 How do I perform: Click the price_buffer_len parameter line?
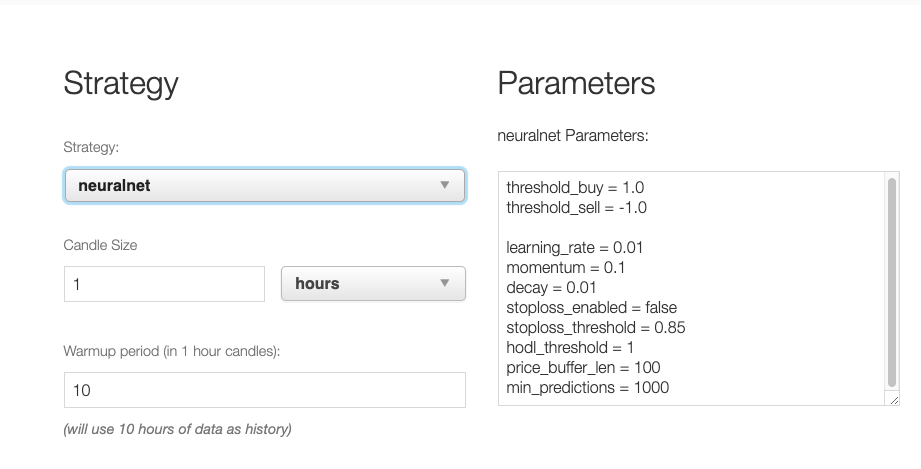tap(583, 368)
